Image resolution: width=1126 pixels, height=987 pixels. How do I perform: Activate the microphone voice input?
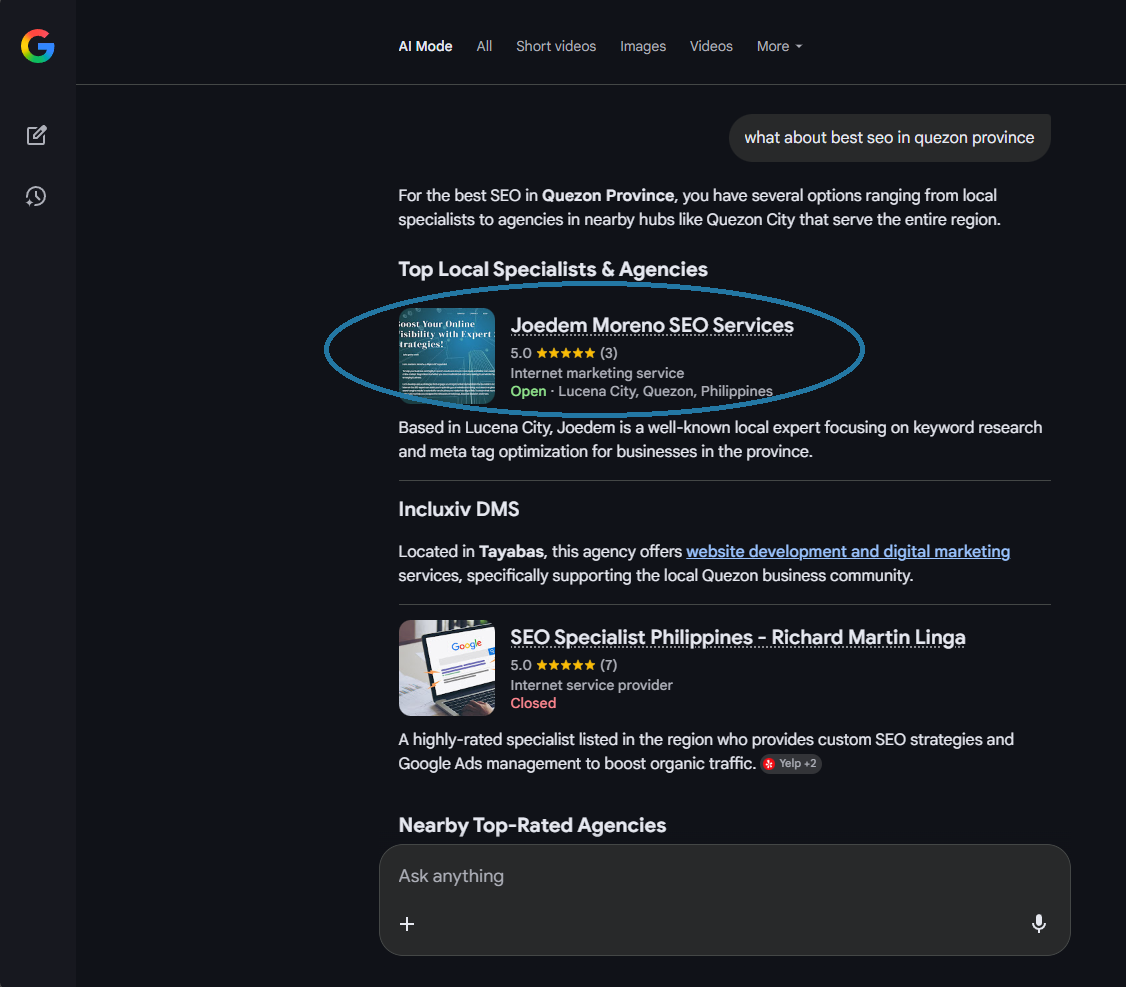1038,924
